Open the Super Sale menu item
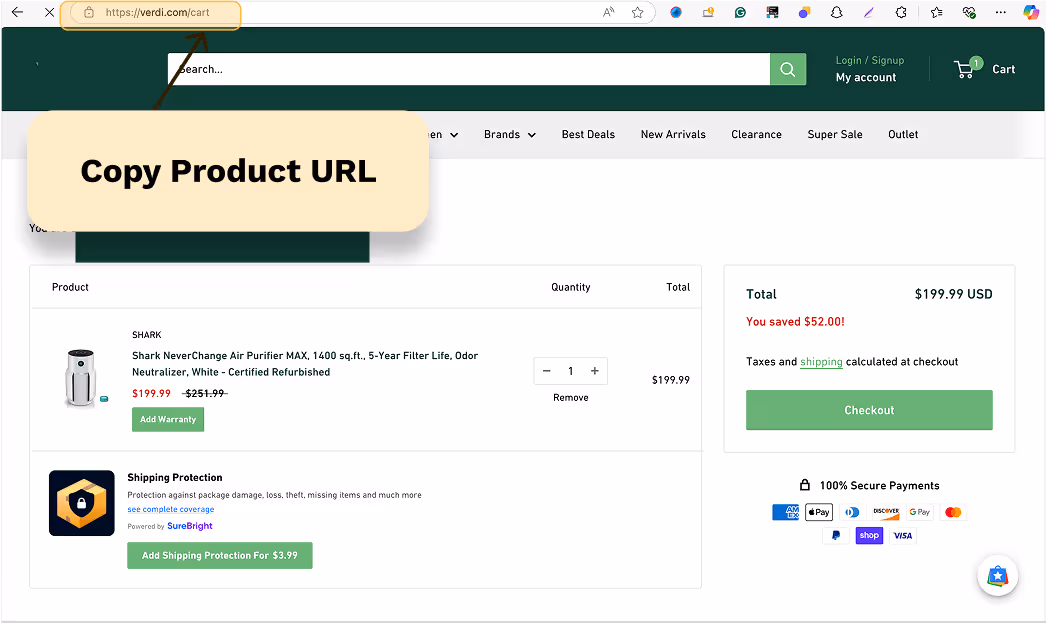Viewport: 1046px width, 623px height. pyautogui.click(x=835, y=134)
